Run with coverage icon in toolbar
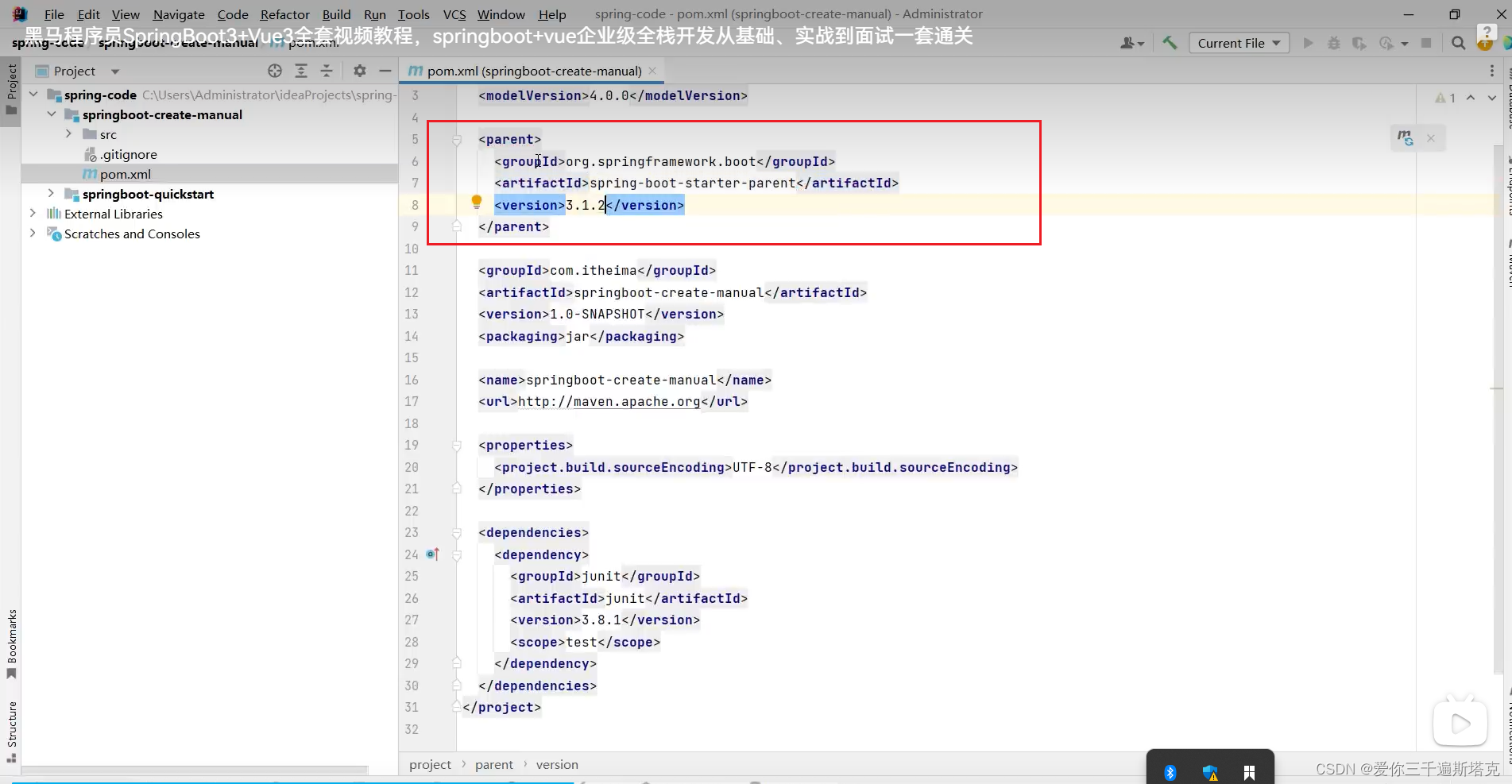The width and height of the screenshot is (1512, 784). [x=1359, y=43]
